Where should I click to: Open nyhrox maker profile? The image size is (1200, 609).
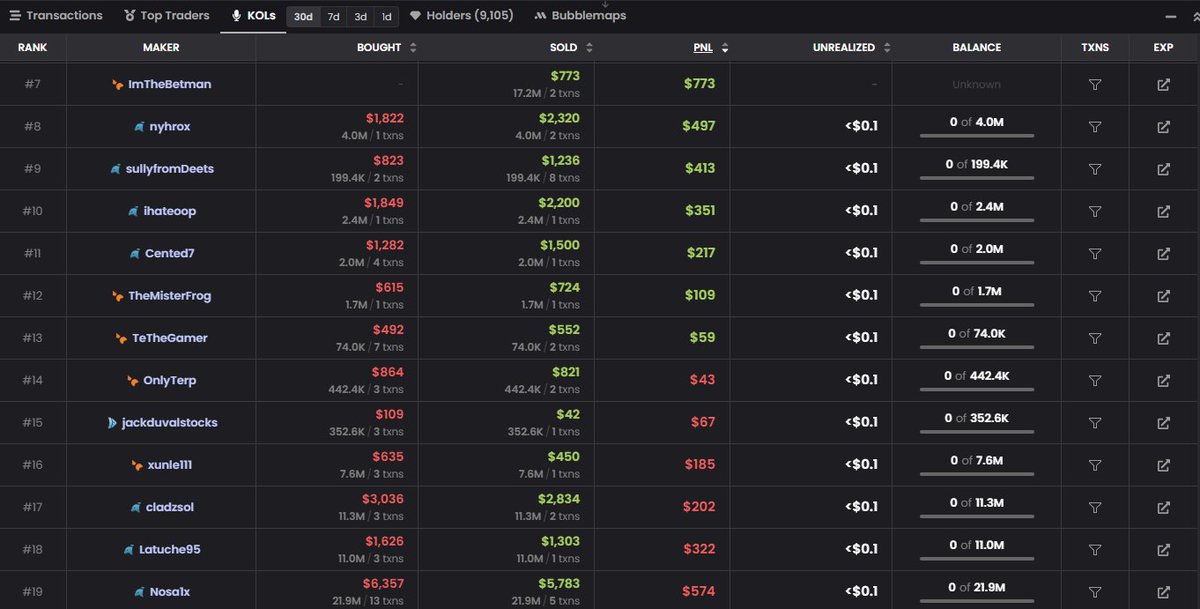pos(161,127)
